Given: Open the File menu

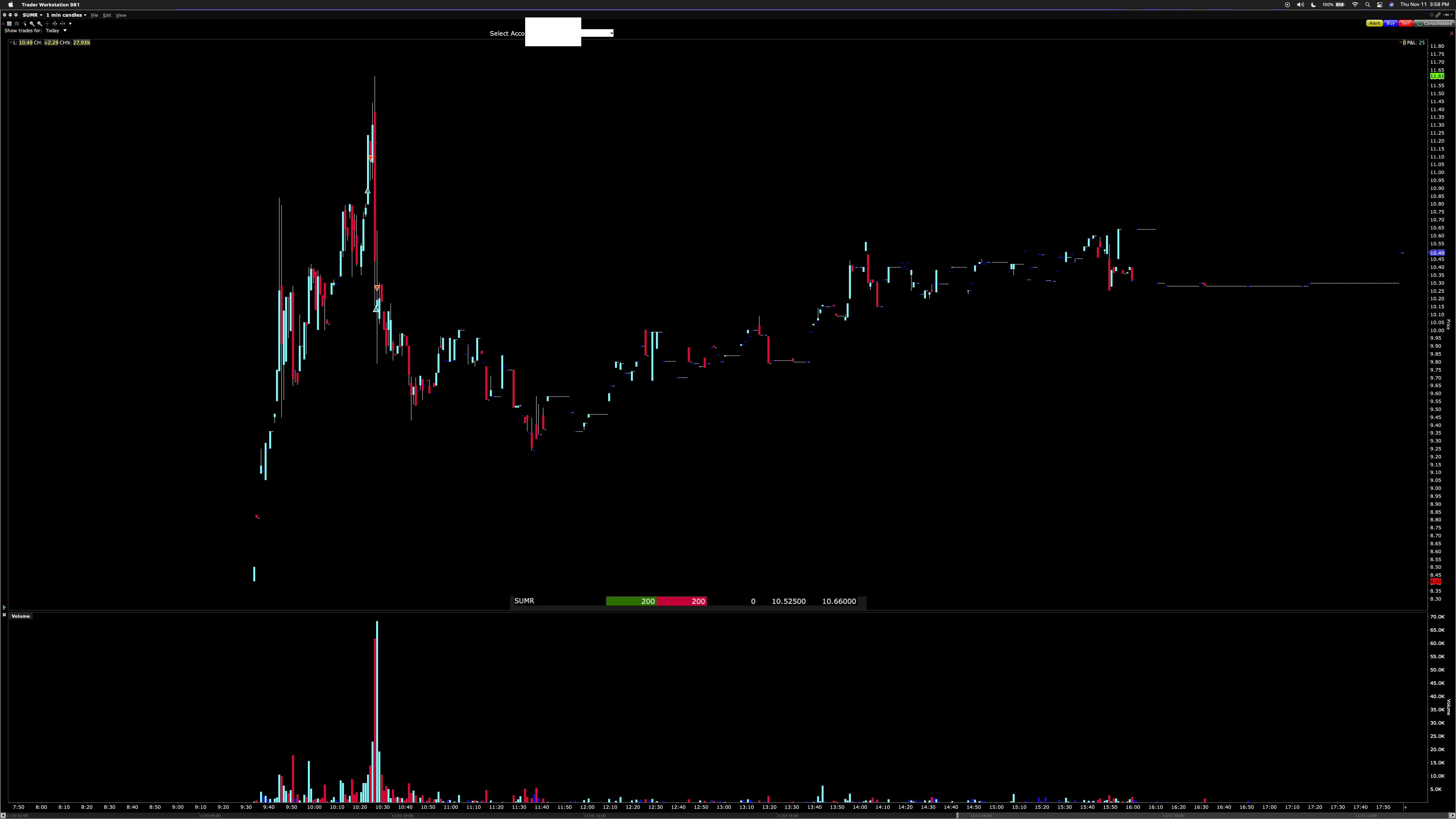Looking at the screenshot, I should tap(94, 15).
